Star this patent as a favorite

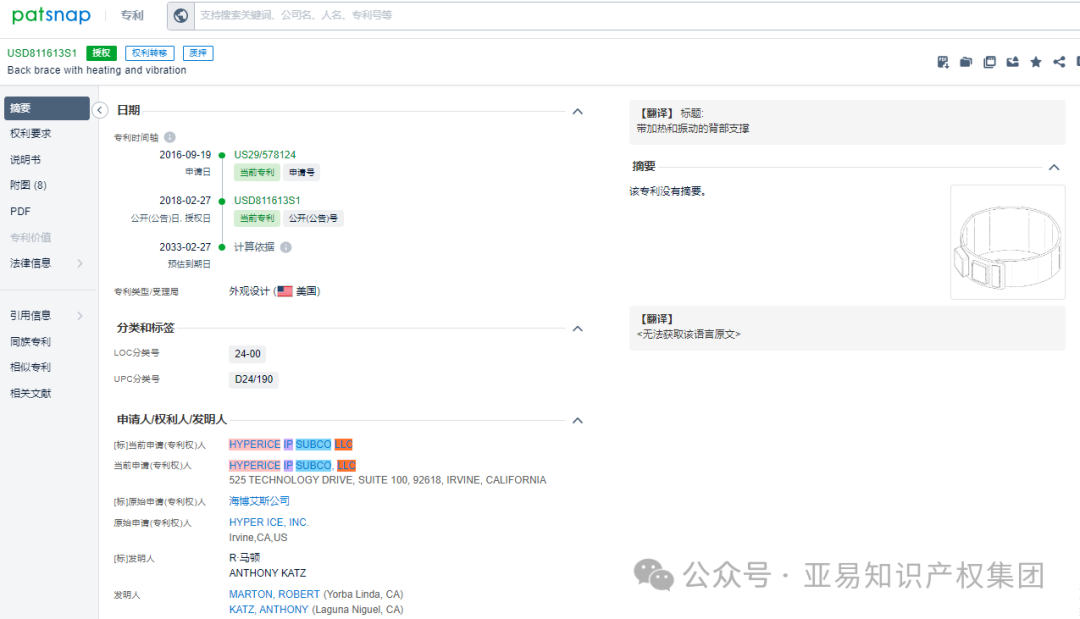[x=1035, y=61]
